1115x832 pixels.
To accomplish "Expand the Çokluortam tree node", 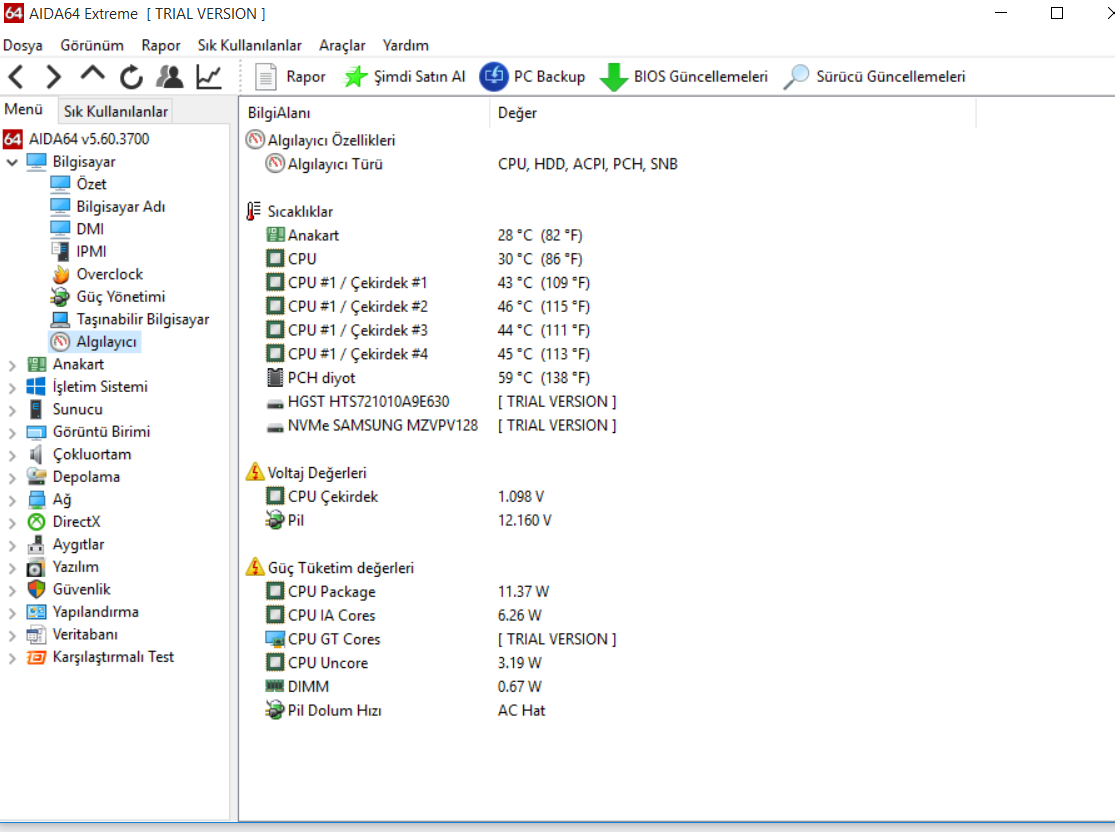I will [x=12, y=455].
